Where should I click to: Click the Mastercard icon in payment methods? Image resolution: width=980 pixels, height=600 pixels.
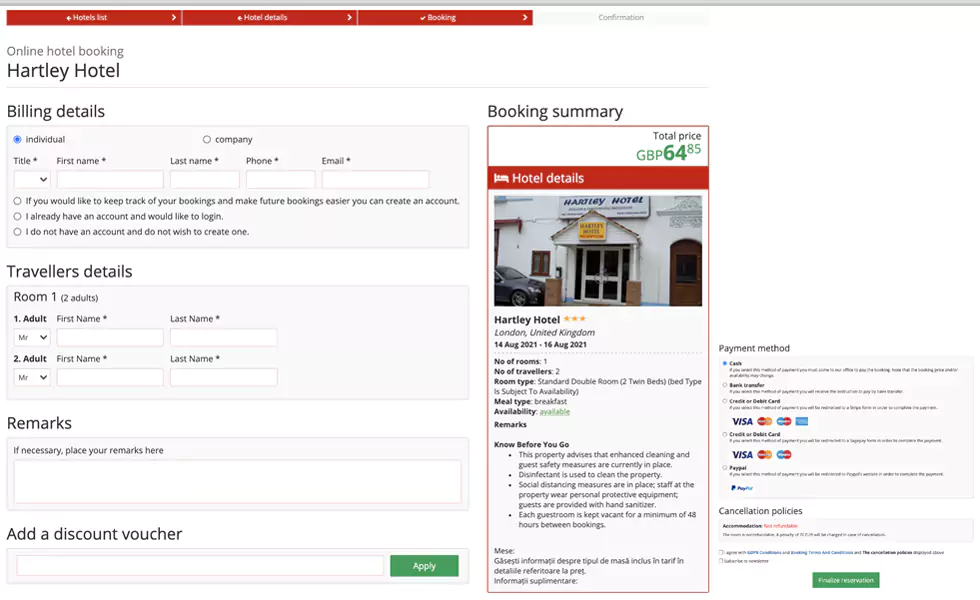[x=763, y=421]
